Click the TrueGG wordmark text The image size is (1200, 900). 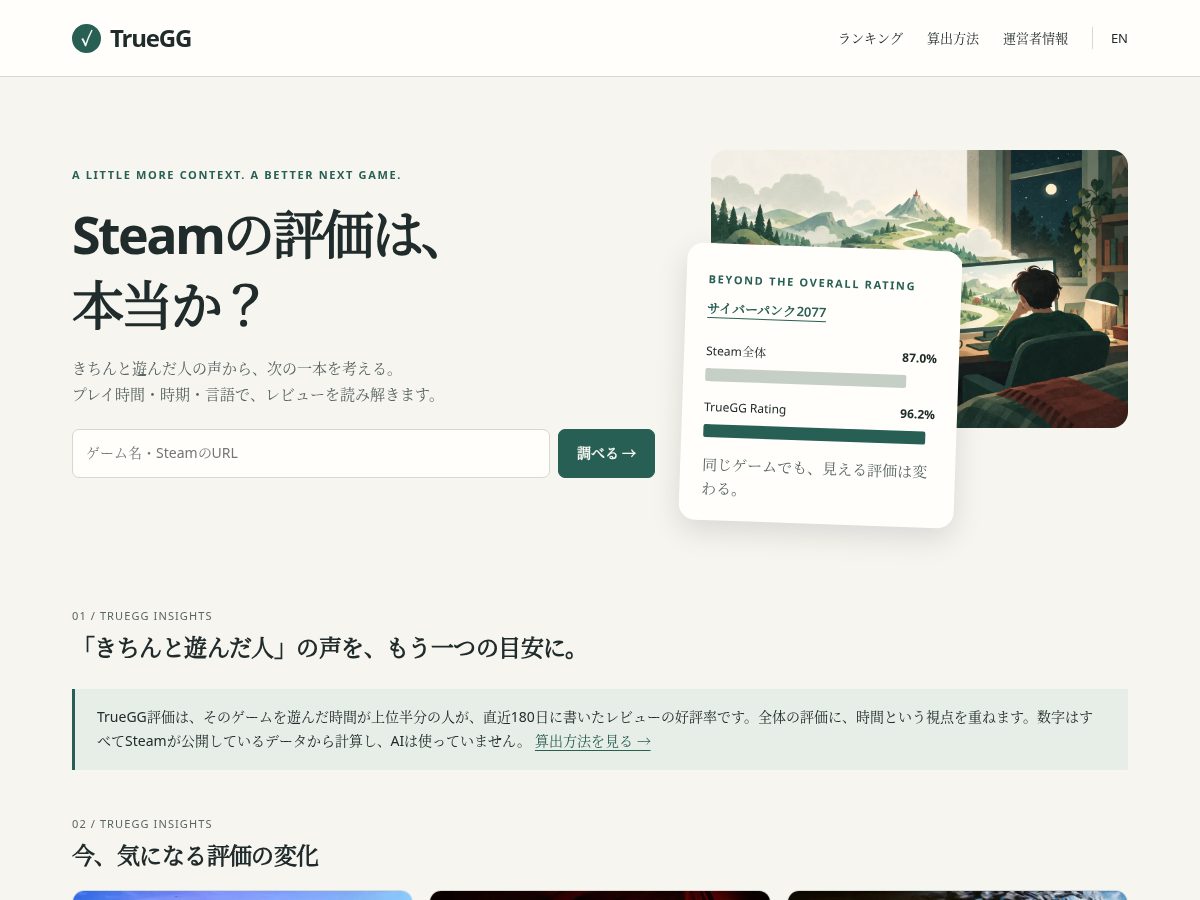150,39
